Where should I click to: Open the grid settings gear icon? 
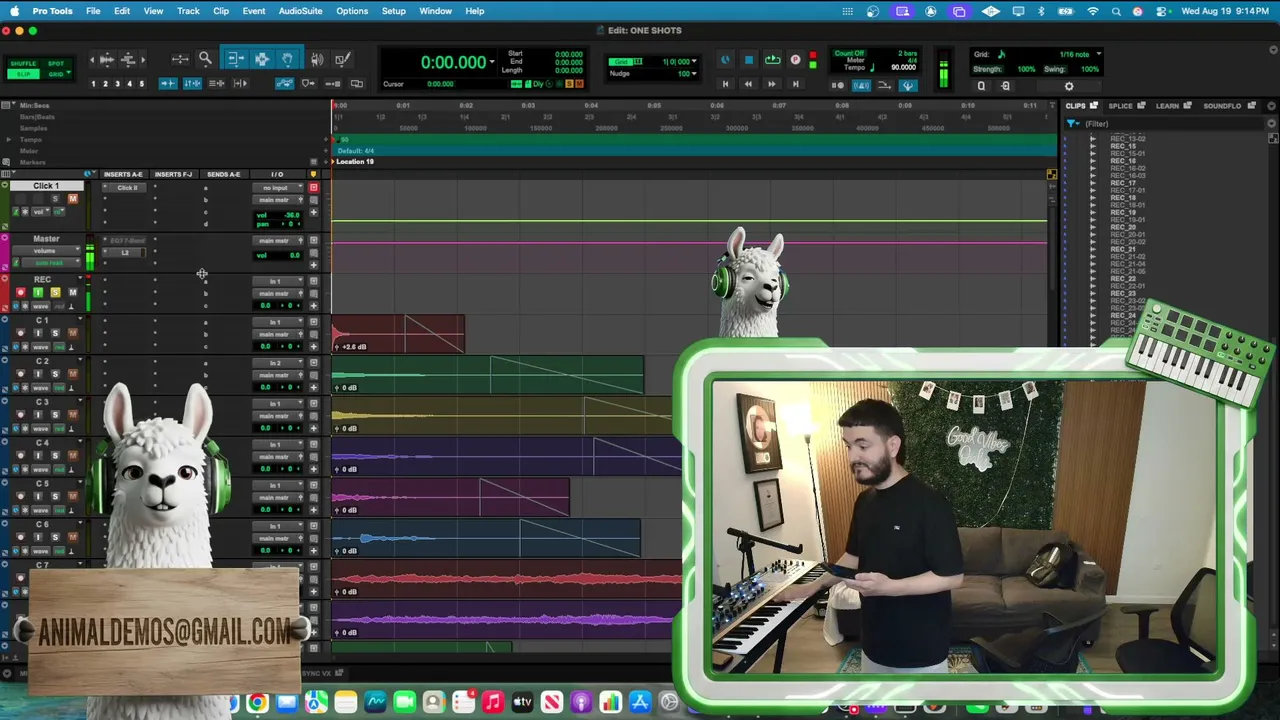coord(1069,86)
